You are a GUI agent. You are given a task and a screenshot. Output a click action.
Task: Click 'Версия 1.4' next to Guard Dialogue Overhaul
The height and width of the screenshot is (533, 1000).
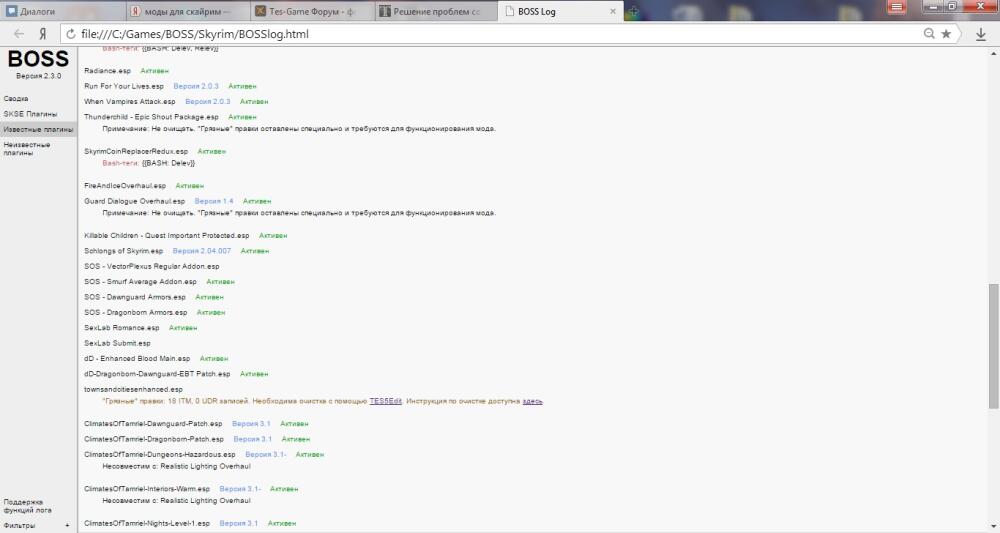coord(214,201)
